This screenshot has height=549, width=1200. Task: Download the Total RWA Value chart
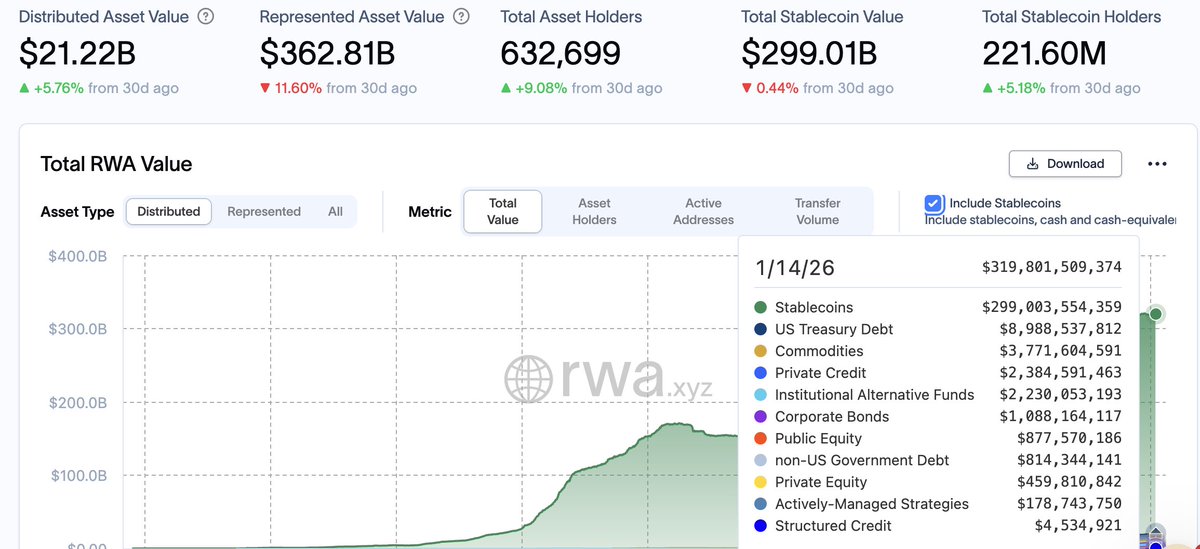click(x=1065, y=164)
